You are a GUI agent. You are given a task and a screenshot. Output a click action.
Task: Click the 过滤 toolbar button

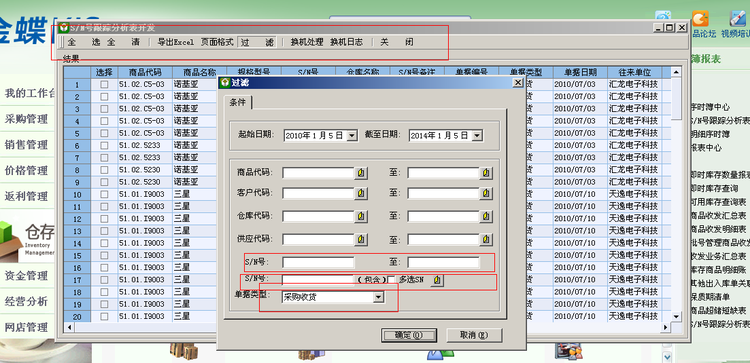tap(257, 42)
